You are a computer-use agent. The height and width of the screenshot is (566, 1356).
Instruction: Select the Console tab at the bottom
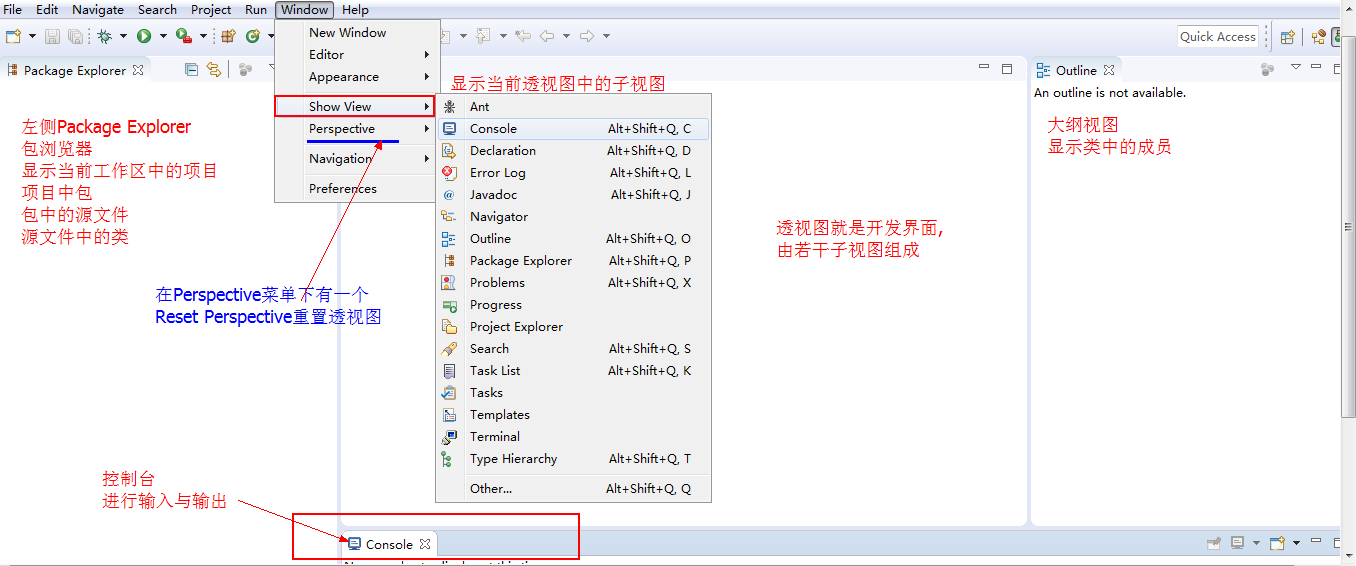(x=388, y=545)
